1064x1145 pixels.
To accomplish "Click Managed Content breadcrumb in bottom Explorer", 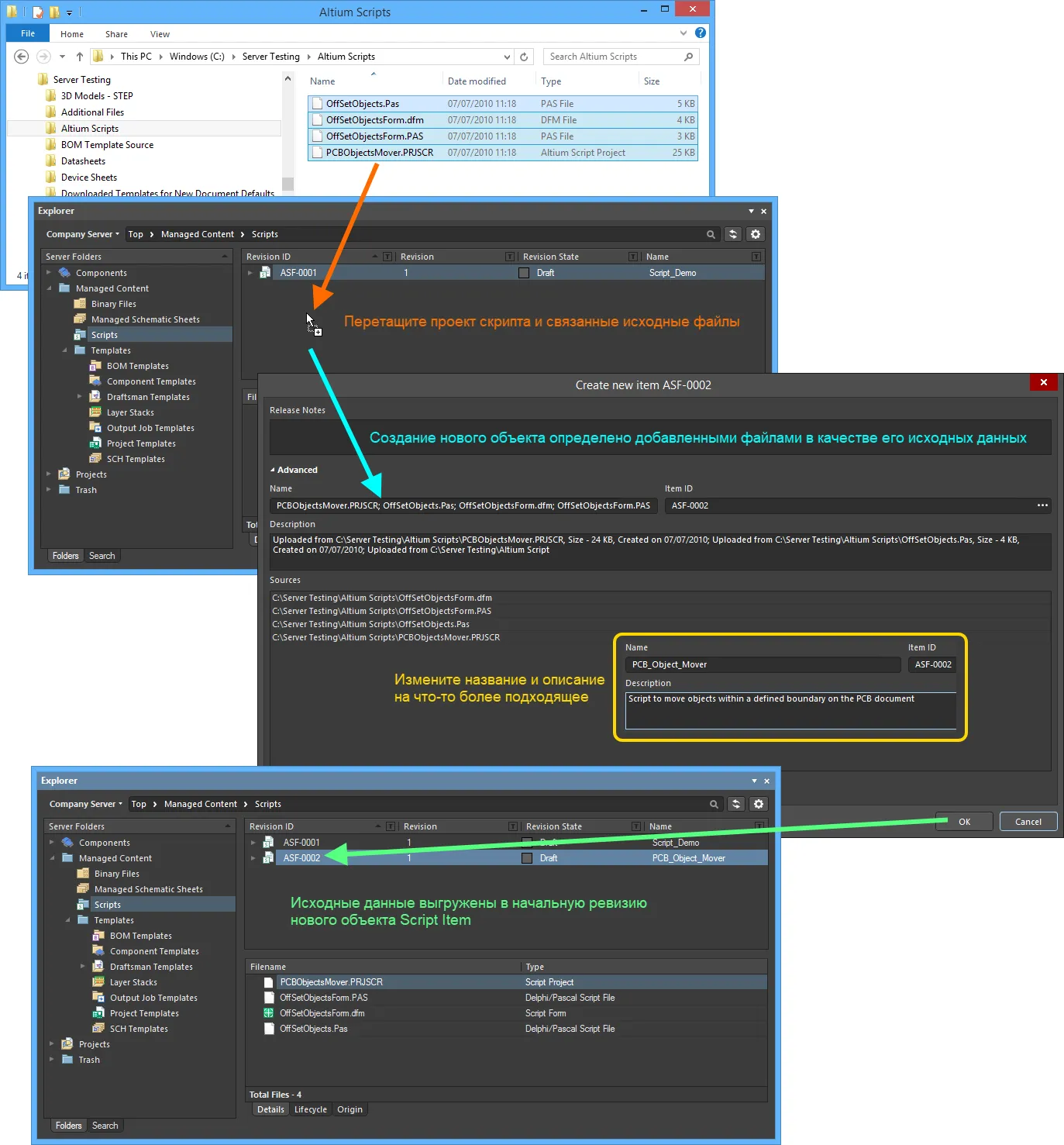I will (201, 804).
